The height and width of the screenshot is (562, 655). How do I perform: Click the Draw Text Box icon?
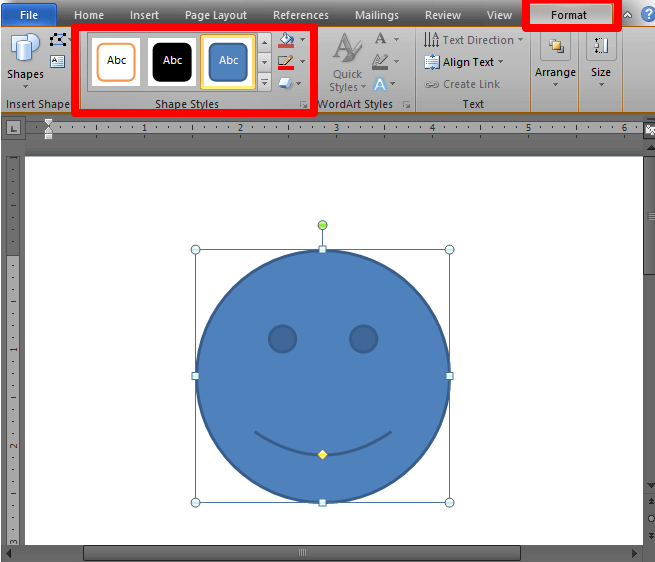(x=57, y=61)
